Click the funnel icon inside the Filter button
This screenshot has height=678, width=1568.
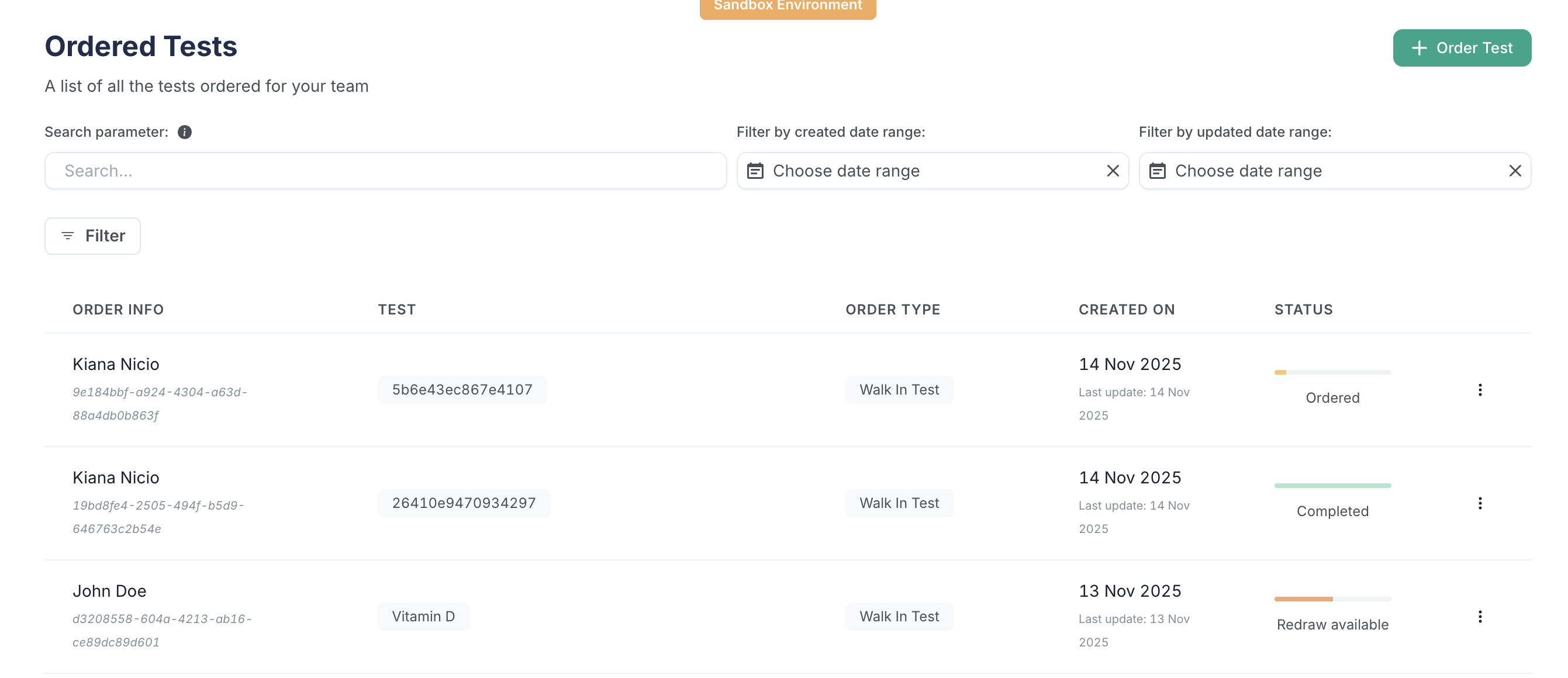[68, 236]
